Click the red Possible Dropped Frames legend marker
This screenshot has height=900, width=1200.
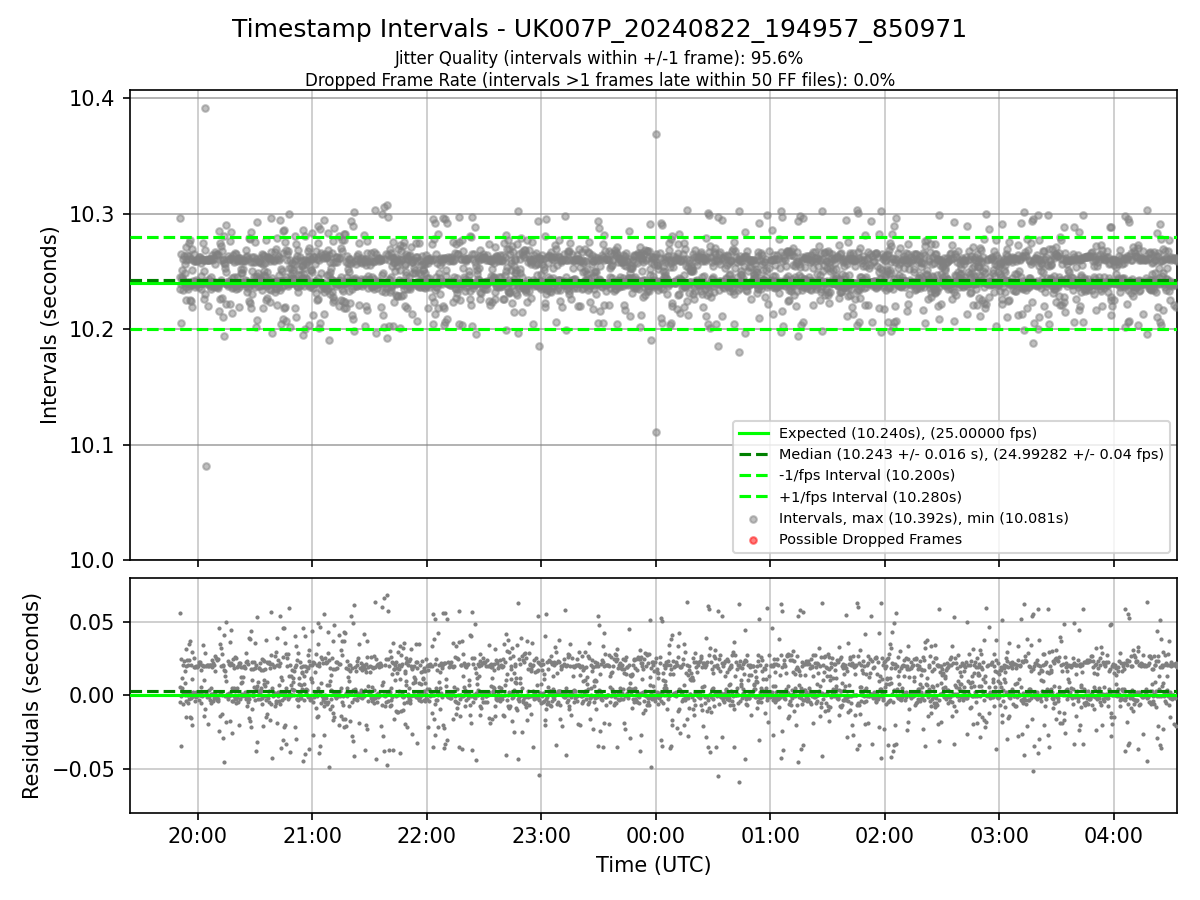point(754,540)
